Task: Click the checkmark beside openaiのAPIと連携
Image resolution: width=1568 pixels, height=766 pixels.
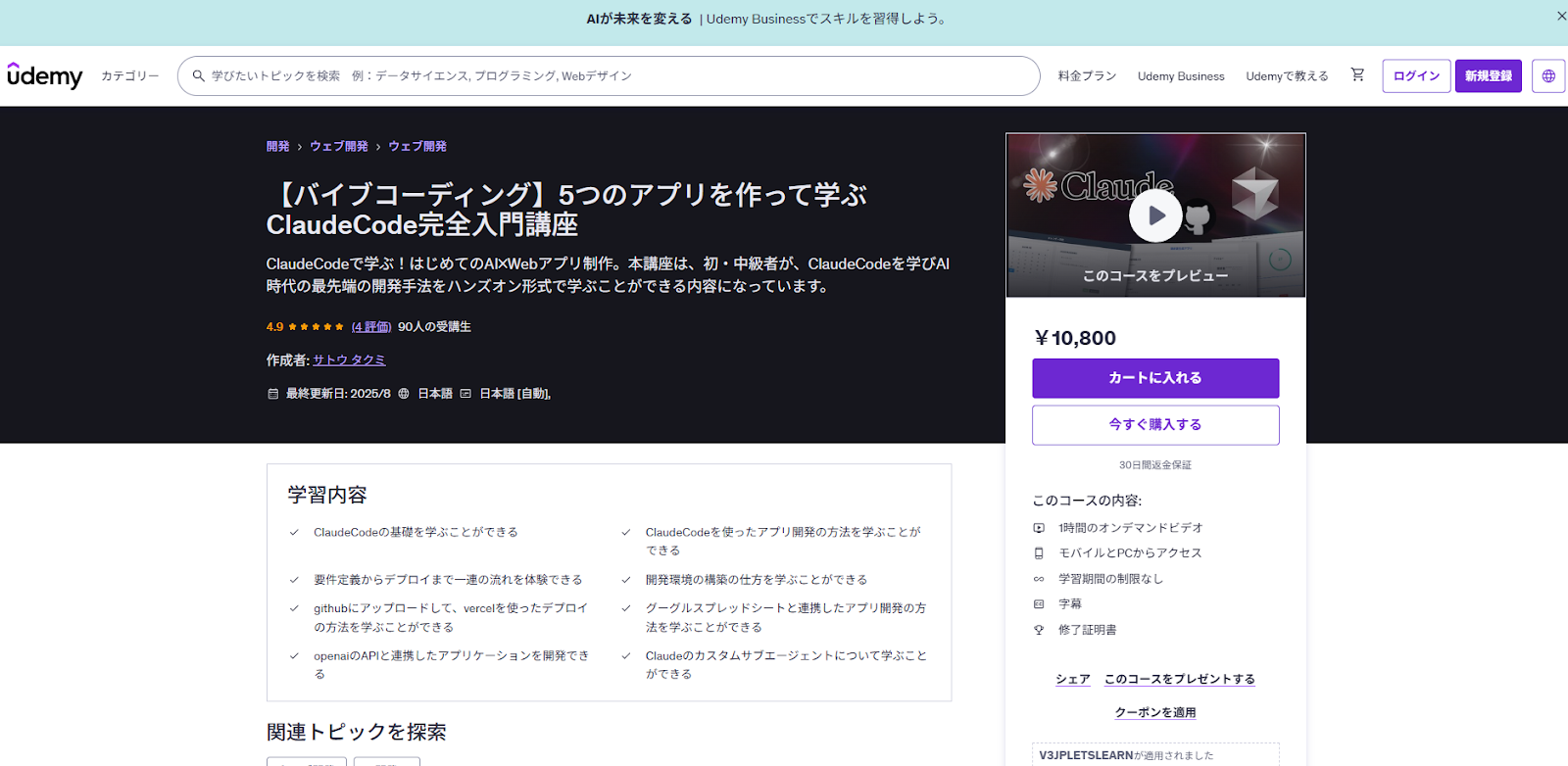Action: pos(294,655)
